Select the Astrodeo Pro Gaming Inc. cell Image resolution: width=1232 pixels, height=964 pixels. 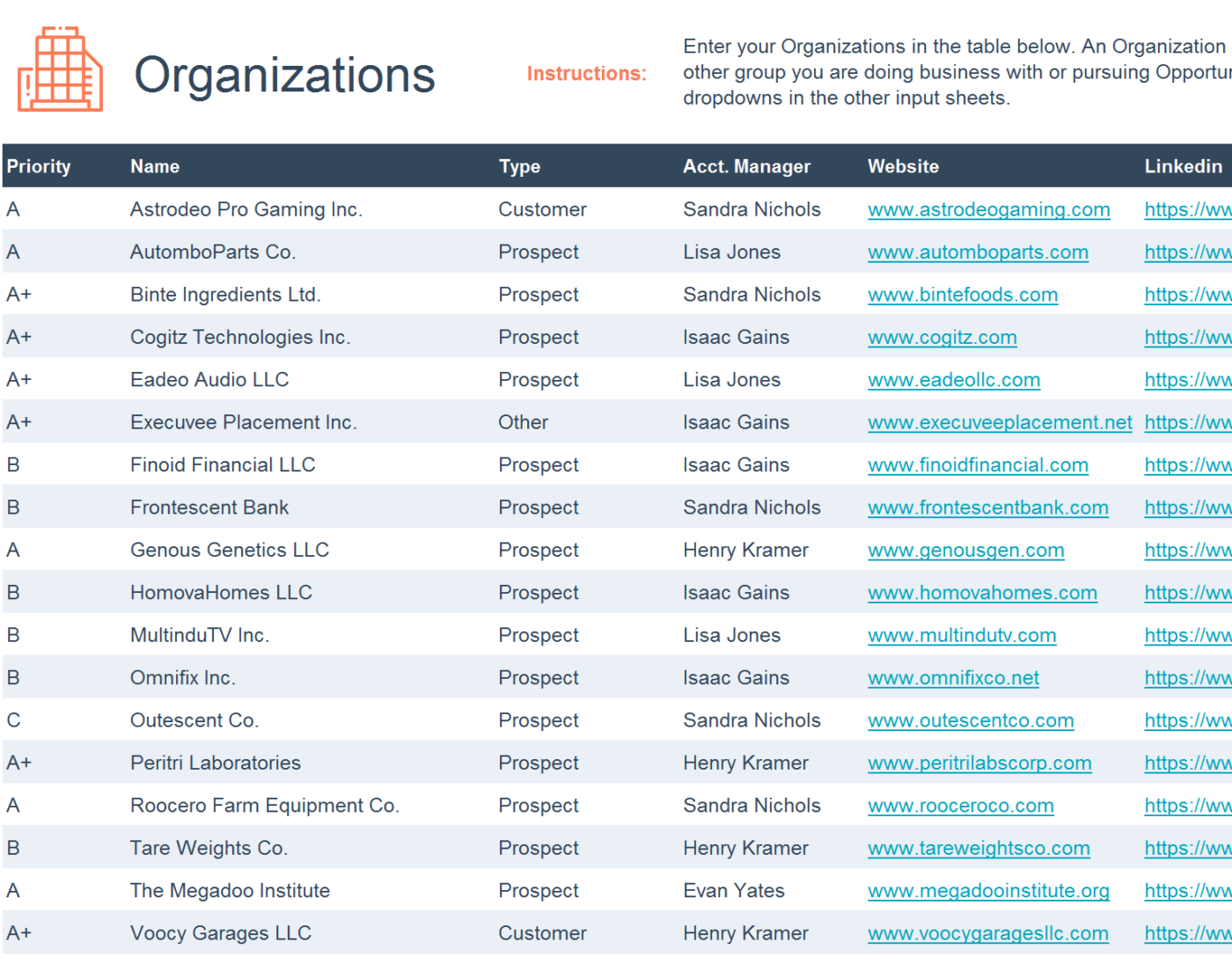click(246, 209)
